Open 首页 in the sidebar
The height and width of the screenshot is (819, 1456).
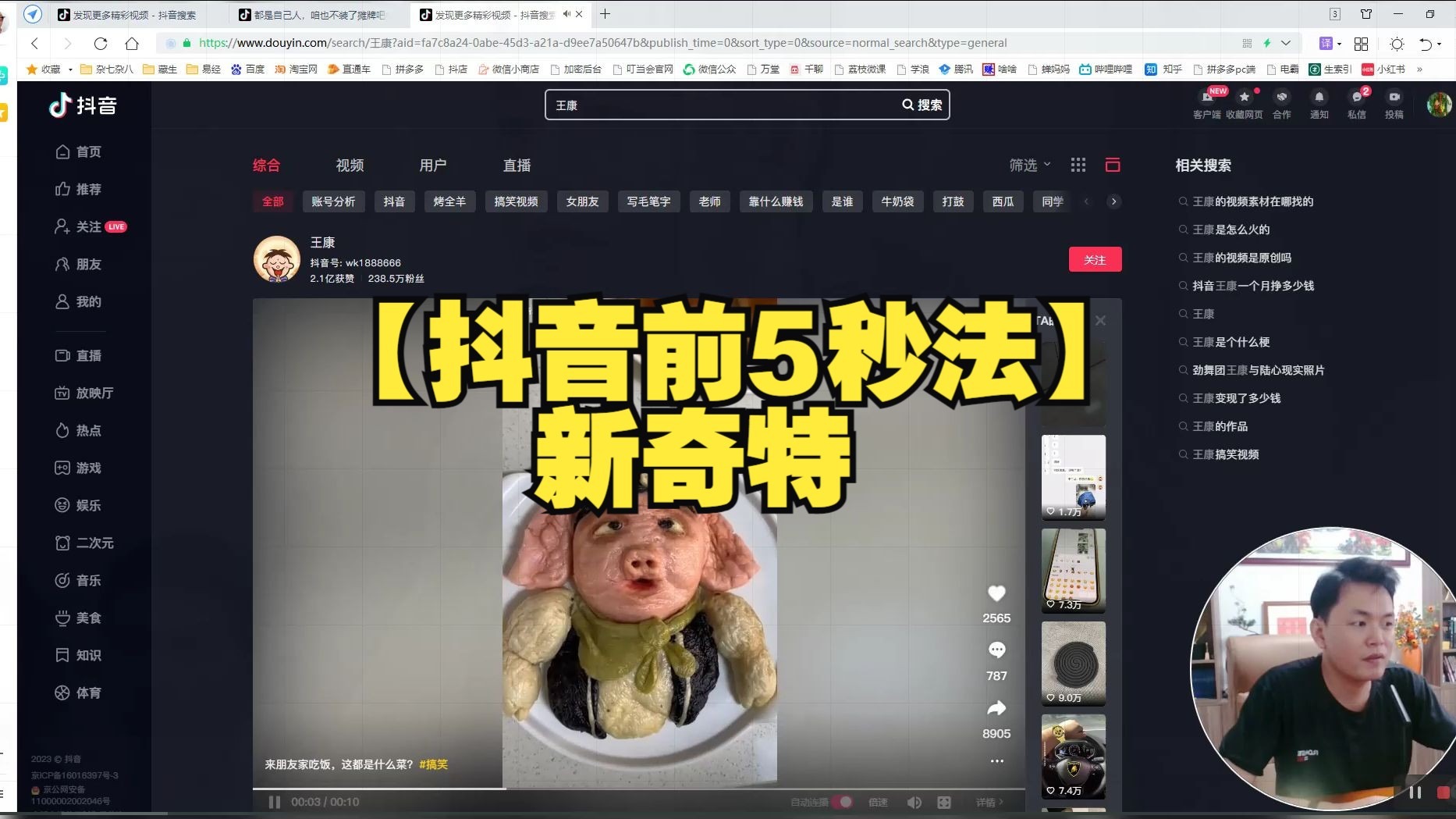click(x=78, y=151)
